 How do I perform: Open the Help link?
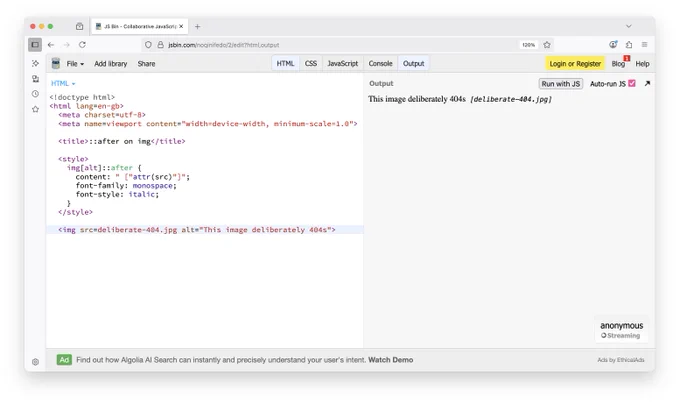pos(642,64)
